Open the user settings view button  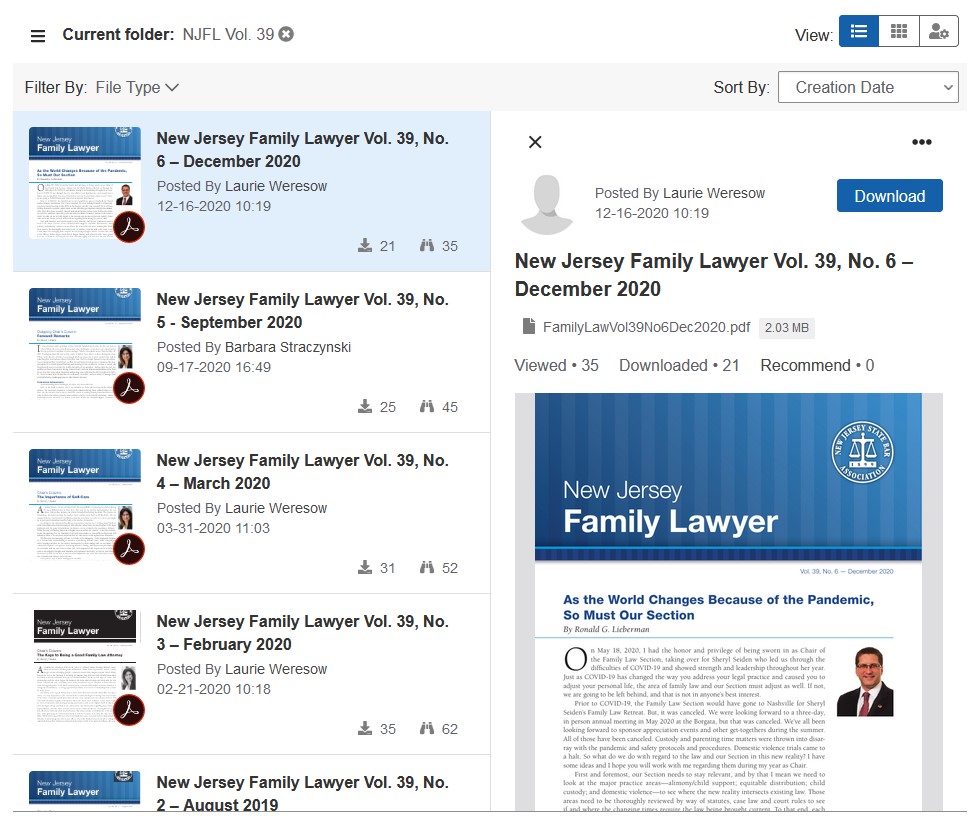938,31
